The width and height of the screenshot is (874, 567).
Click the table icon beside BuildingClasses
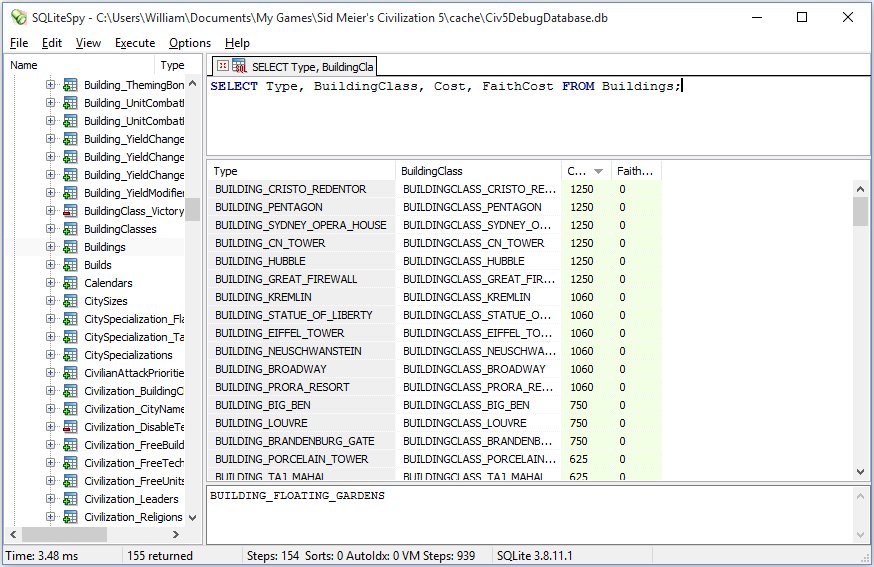point(70,229)
